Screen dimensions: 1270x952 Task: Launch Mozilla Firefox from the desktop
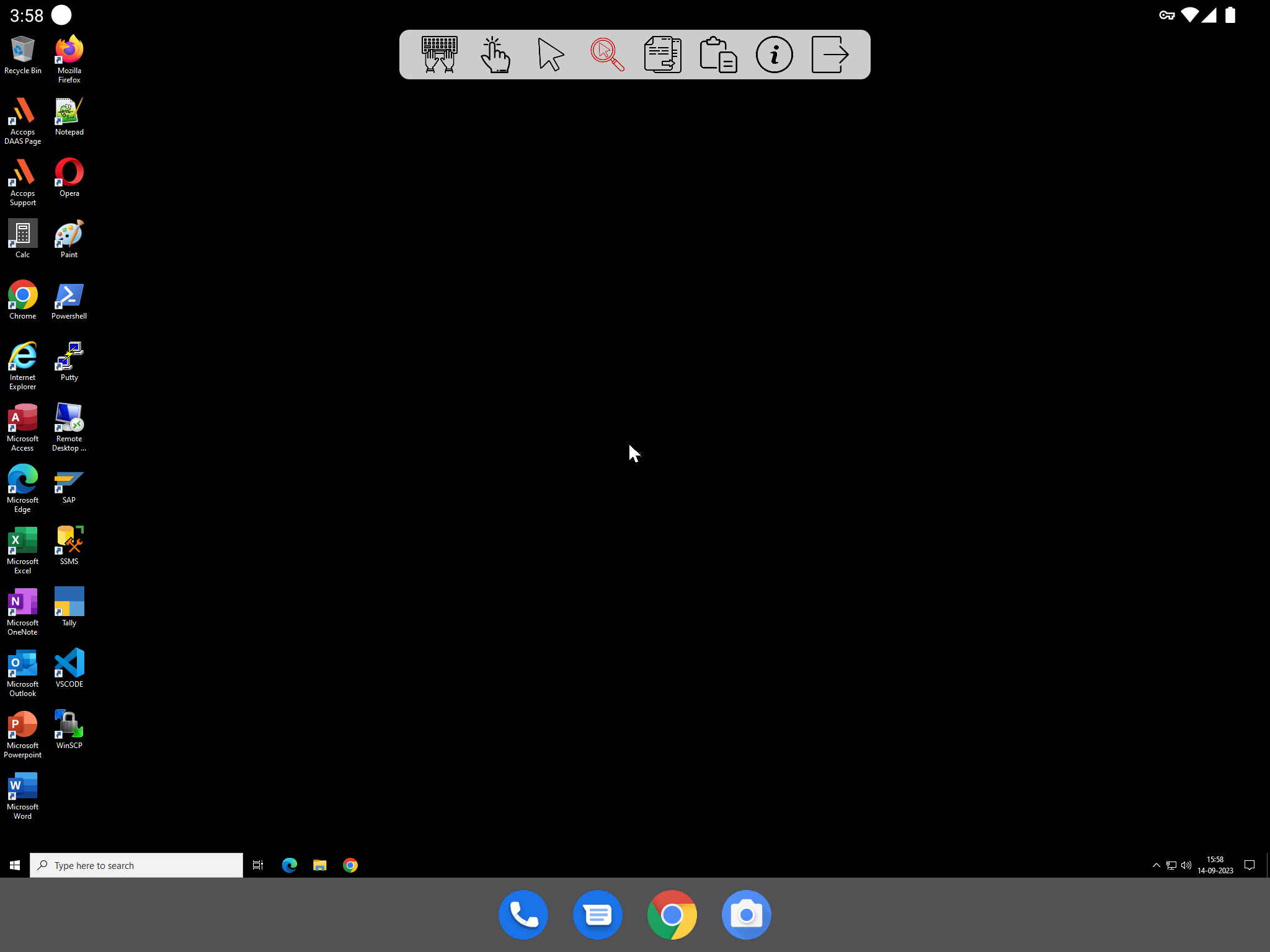click(x=69, y=59)
